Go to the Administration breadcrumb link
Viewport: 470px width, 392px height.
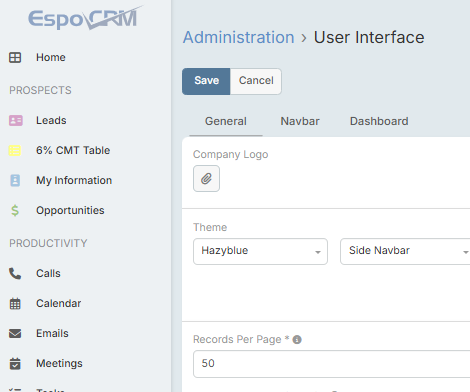pos(238,37)
